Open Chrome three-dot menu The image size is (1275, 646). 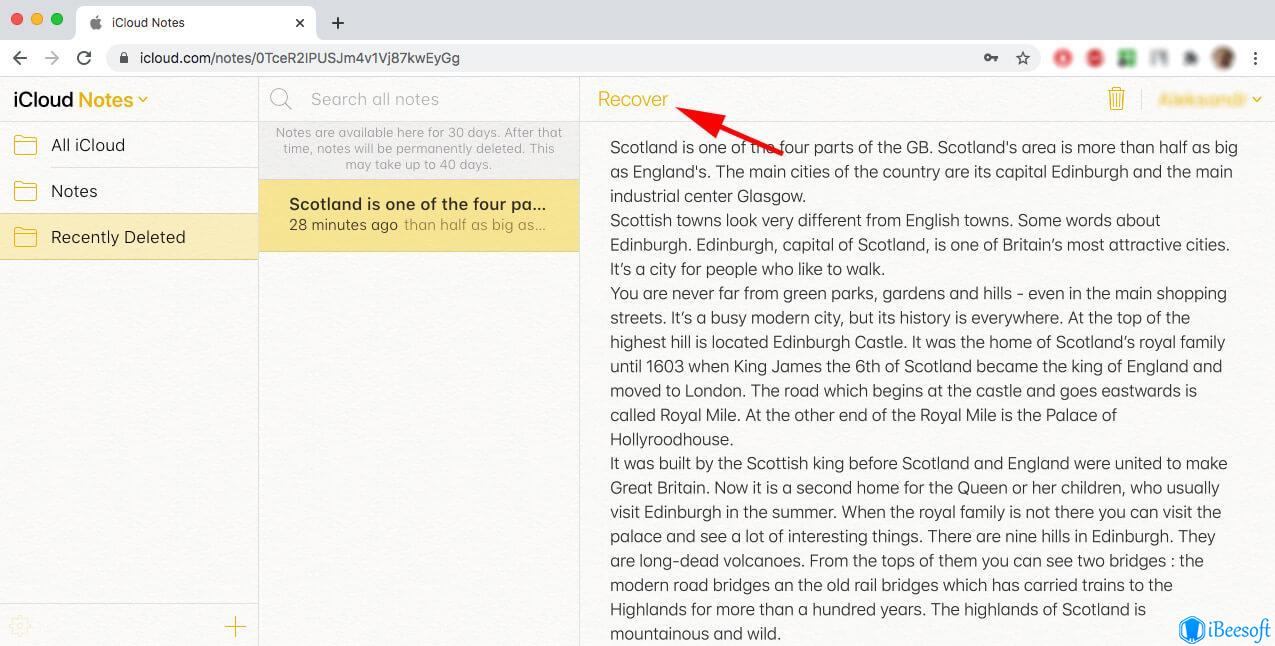tap(1256, 58)
